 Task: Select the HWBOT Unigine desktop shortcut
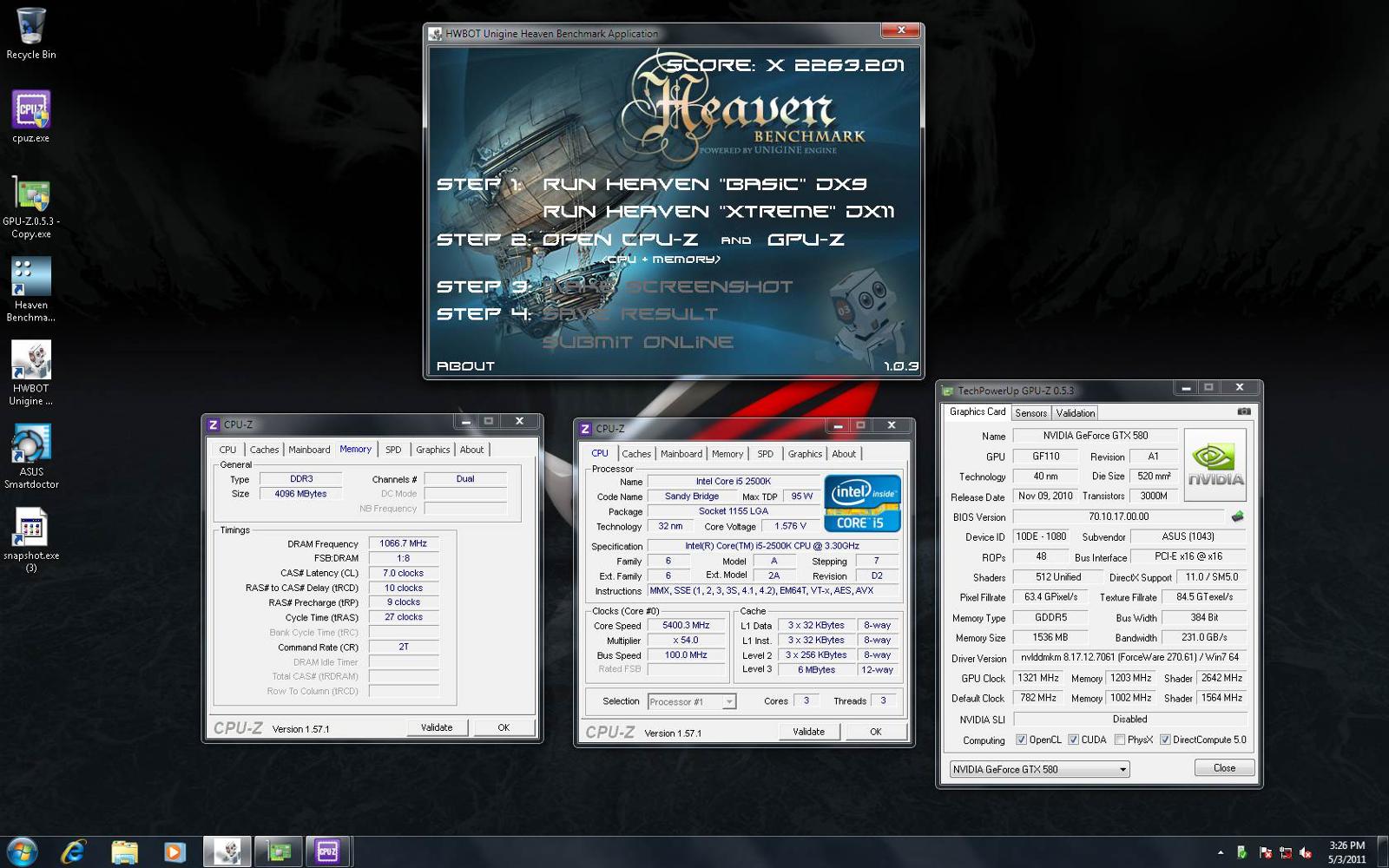click(31, 373)
